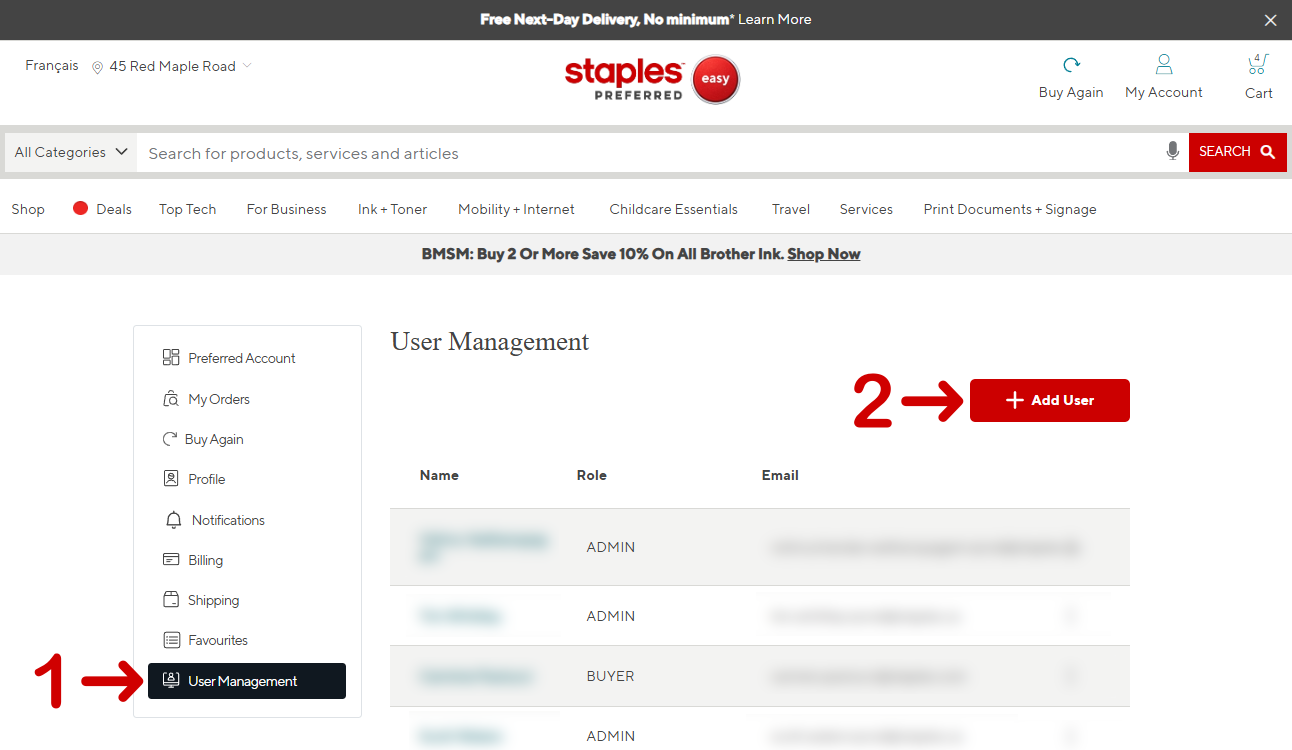Click the My Account person icon
Viewport: 1292px width, 750px height.
(1163, 65)
